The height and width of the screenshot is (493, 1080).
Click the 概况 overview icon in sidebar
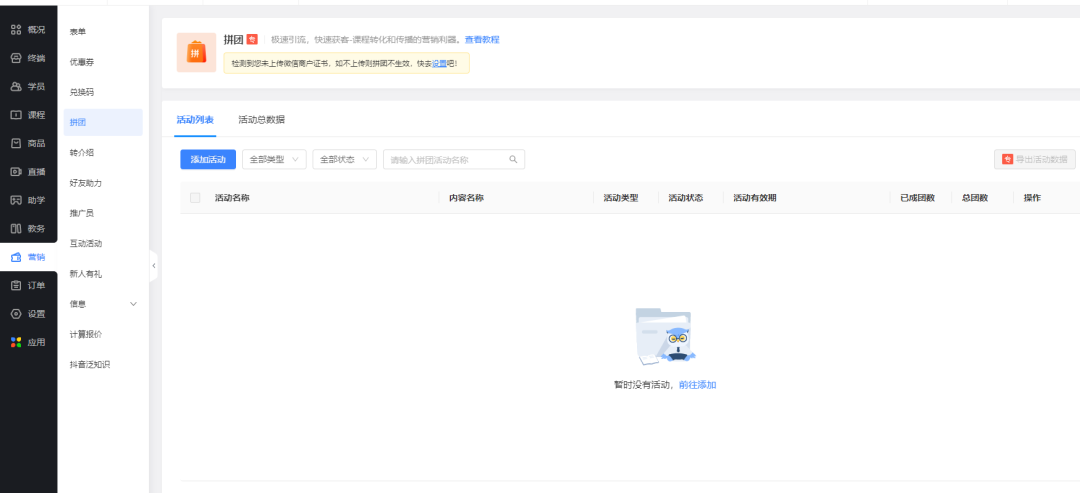(16, 30)
